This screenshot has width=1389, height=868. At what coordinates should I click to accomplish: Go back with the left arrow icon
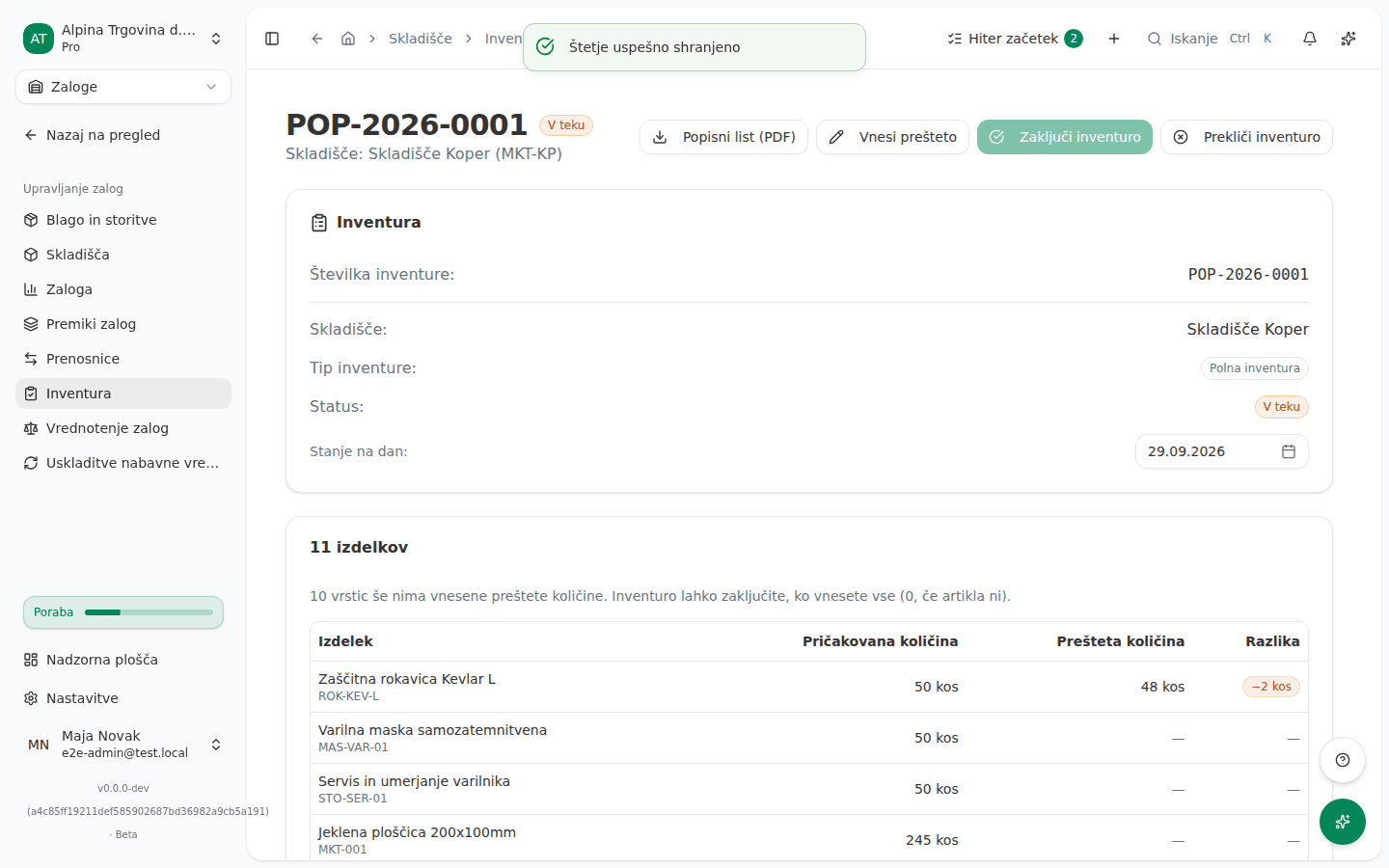(x=316, y=39)
